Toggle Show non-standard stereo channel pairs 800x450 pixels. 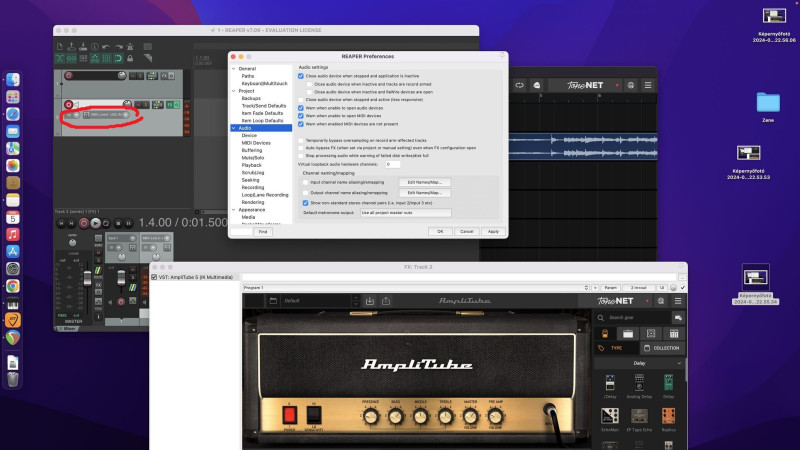coord(306,203)
